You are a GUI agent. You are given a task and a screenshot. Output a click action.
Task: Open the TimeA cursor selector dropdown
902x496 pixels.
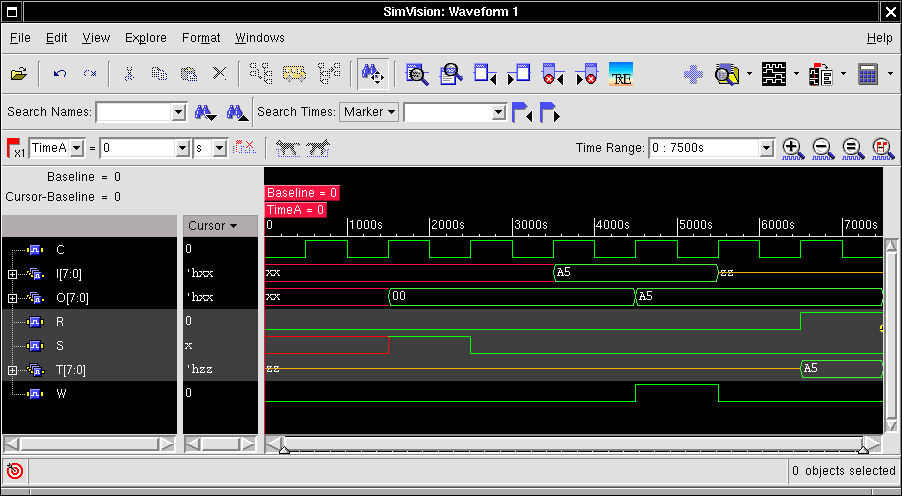point(77,148)
